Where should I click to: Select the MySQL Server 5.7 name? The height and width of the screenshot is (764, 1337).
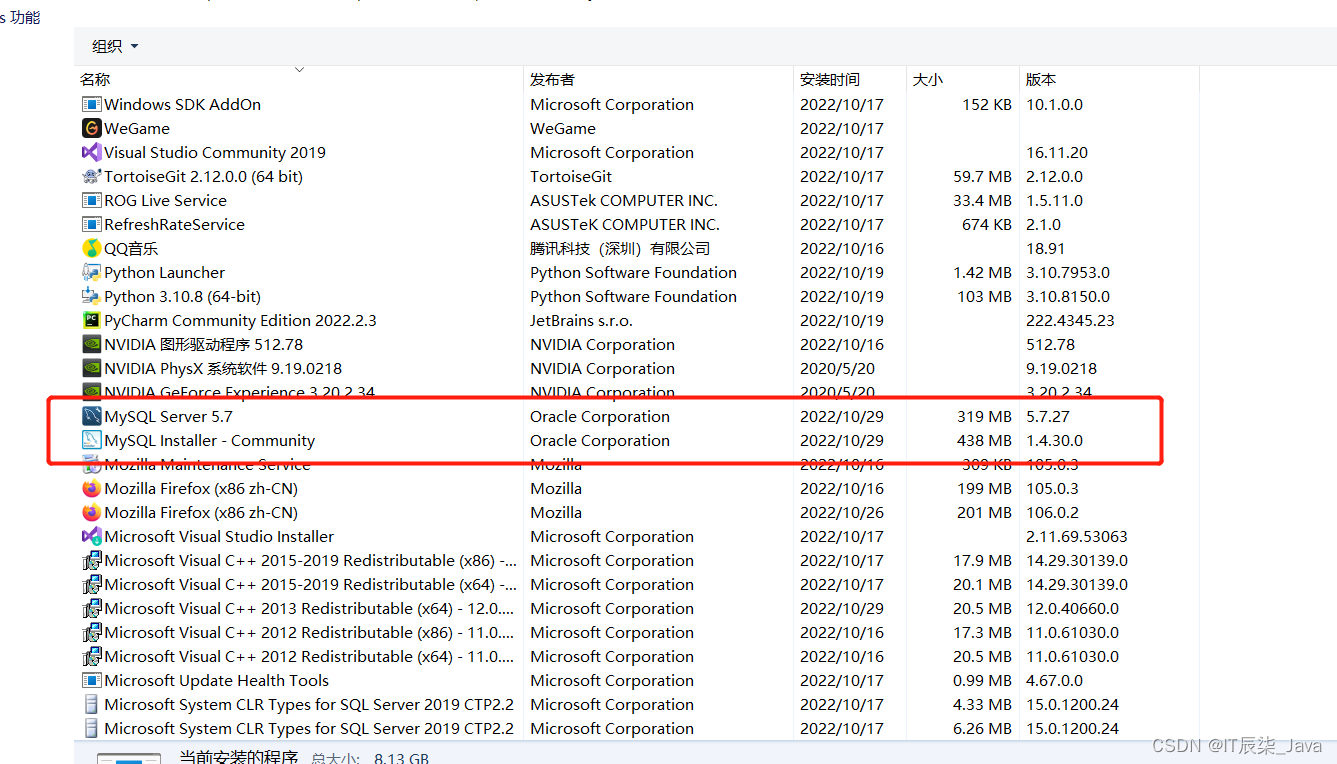(x=168, y=416)
